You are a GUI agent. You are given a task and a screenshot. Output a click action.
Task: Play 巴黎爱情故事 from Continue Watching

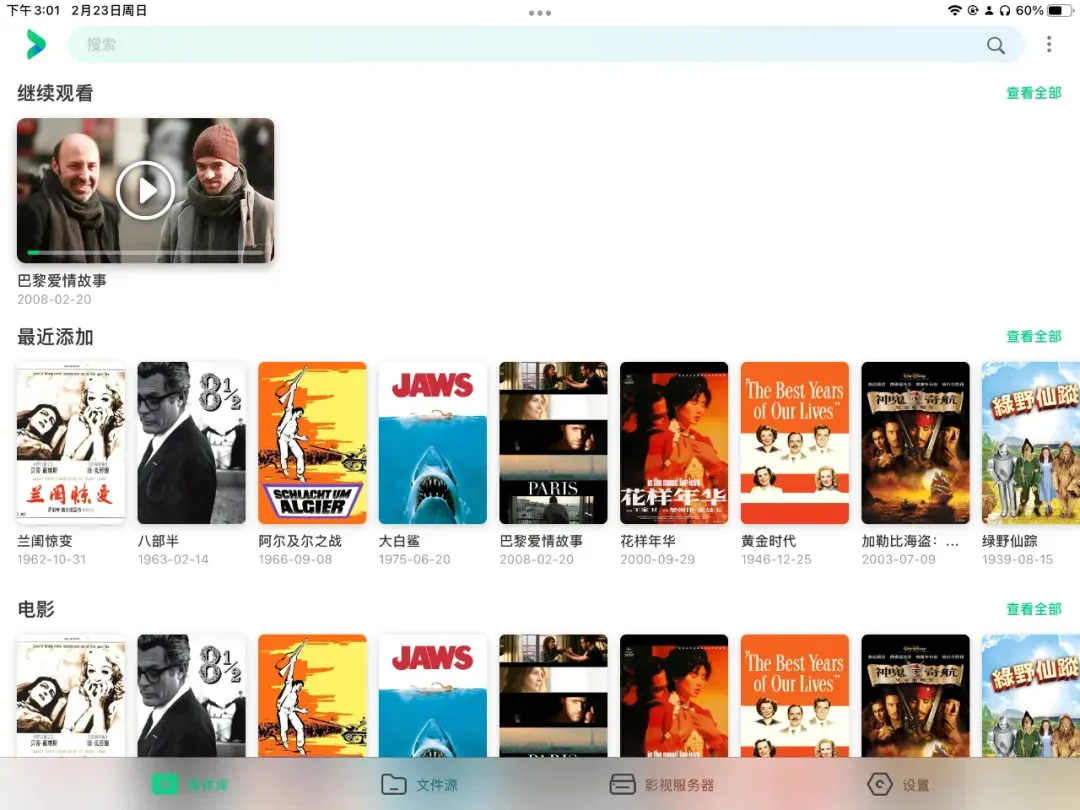[x=145, y=190]
